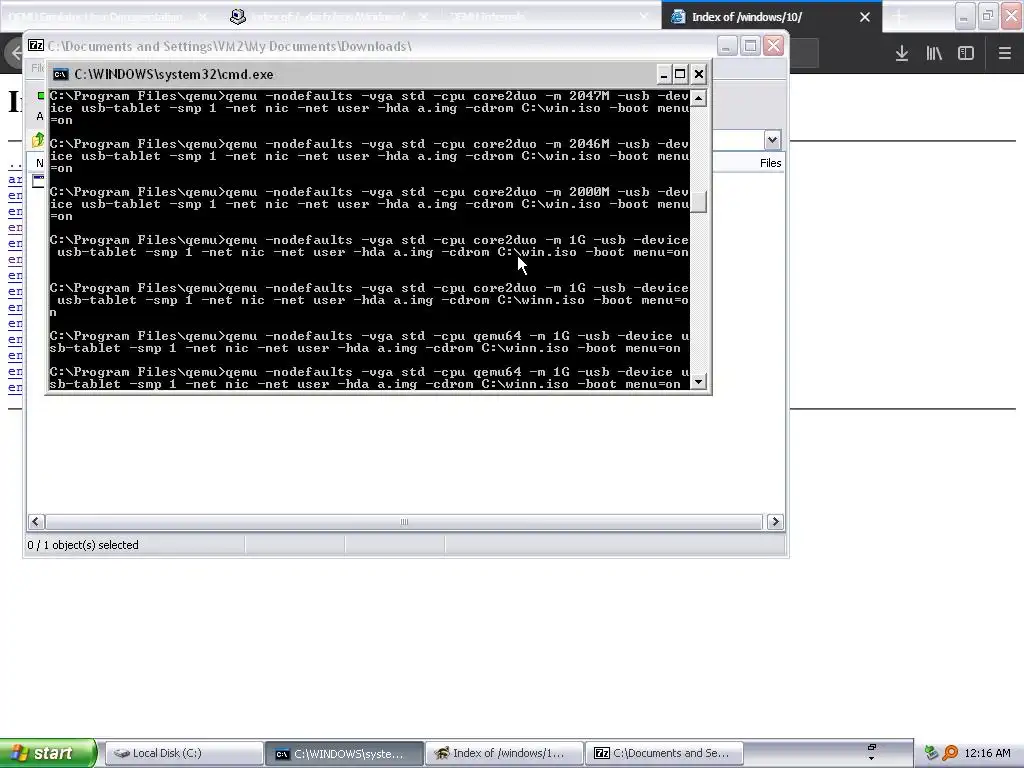Click 7-Zip horizontal scrollbar thumb

tap(404, 522)
